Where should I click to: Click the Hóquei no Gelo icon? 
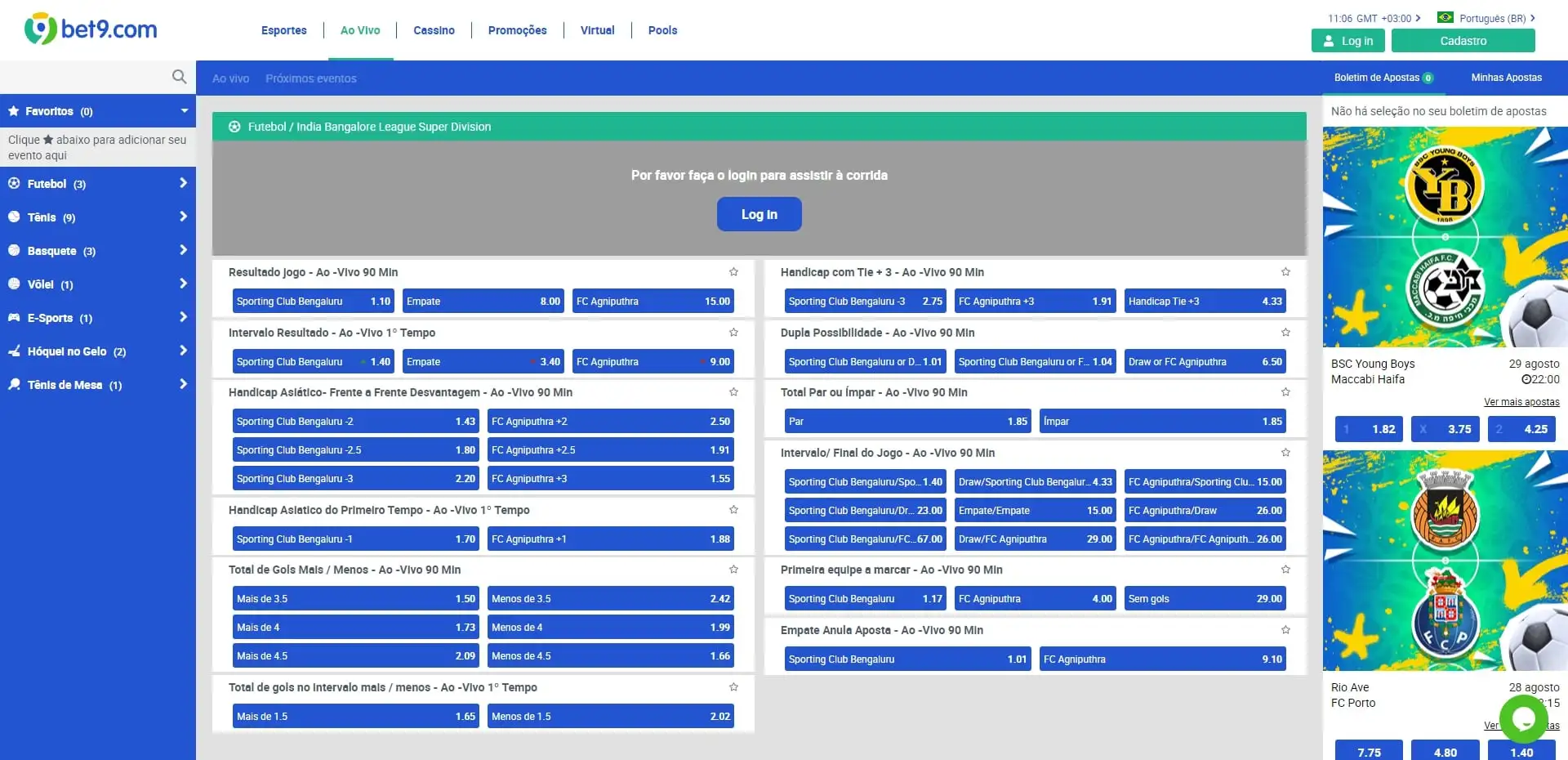click(x=14, y=351)
